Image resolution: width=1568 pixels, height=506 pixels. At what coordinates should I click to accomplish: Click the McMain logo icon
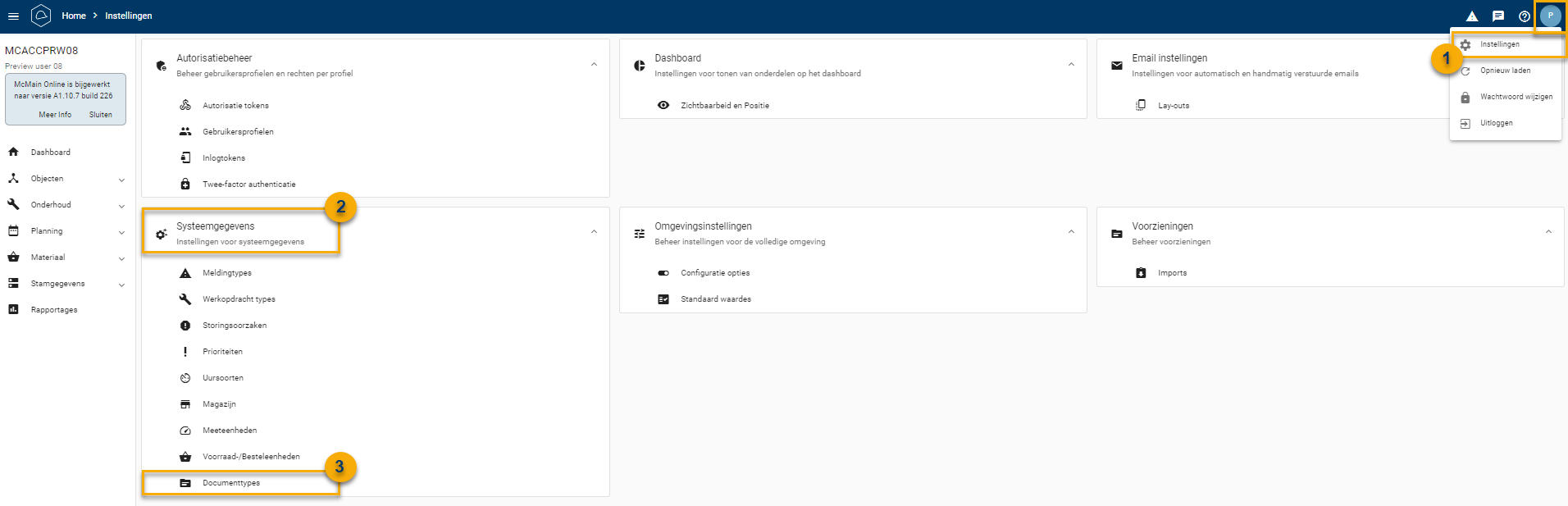tap(41, 16)
